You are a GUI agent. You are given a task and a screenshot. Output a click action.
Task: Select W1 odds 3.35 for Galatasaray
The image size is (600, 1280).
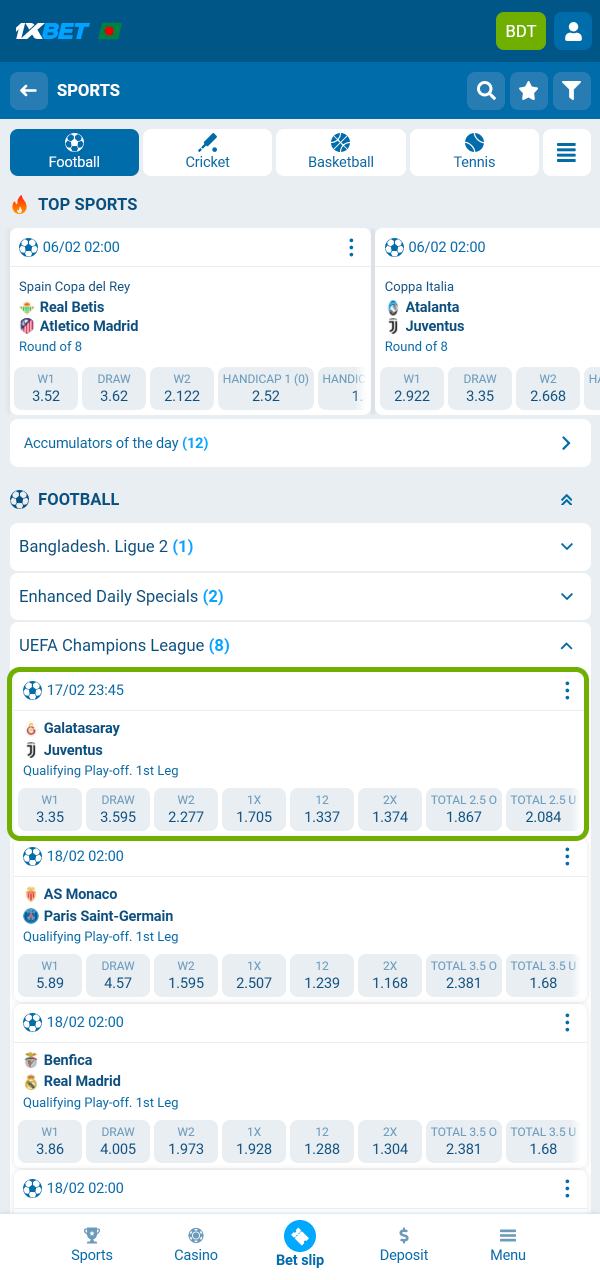click(x=49, y=809)
